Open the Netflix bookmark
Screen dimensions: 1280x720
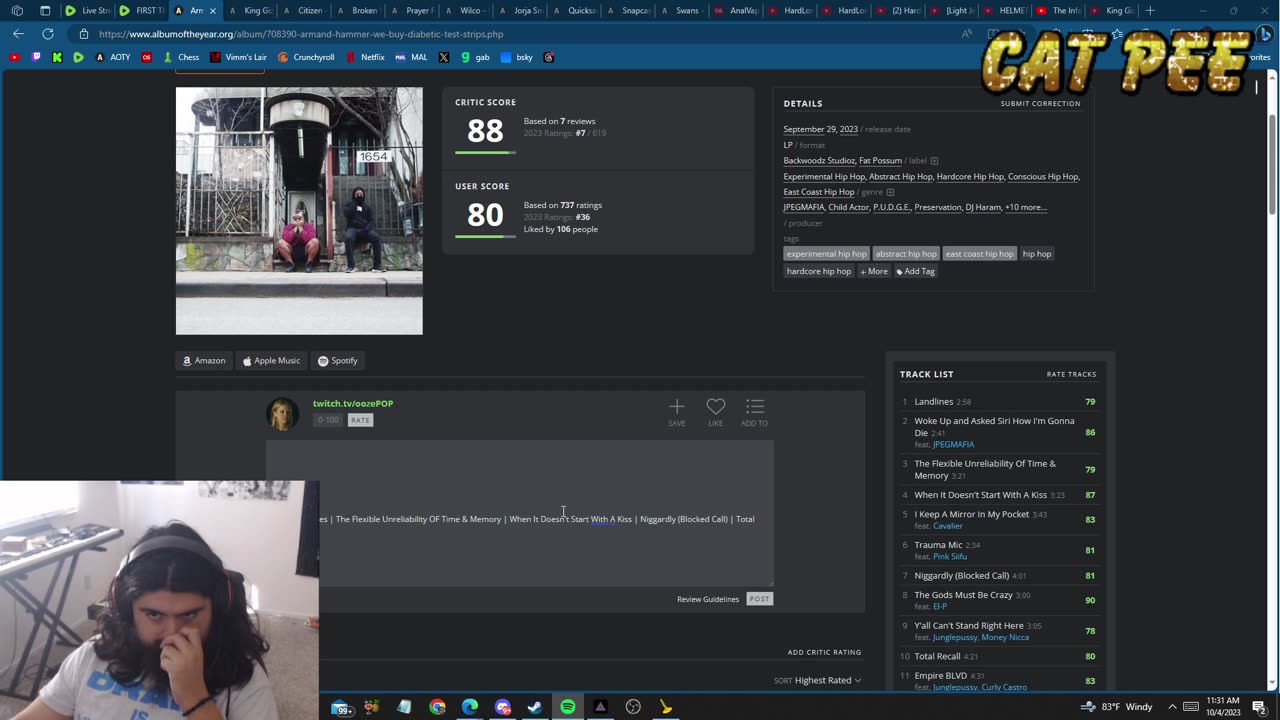(364, 57)
